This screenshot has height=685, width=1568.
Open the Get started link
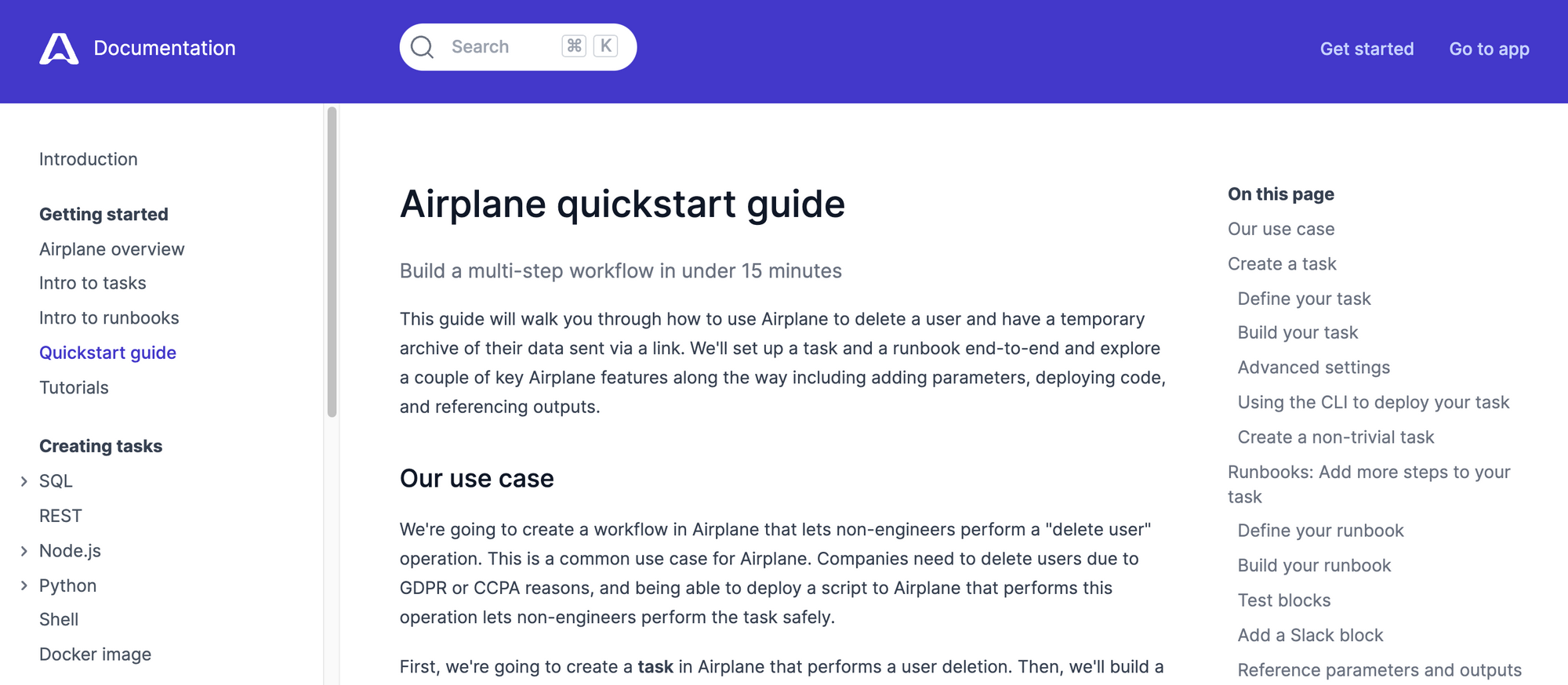pyautogui.click(x=1367, y=49)
